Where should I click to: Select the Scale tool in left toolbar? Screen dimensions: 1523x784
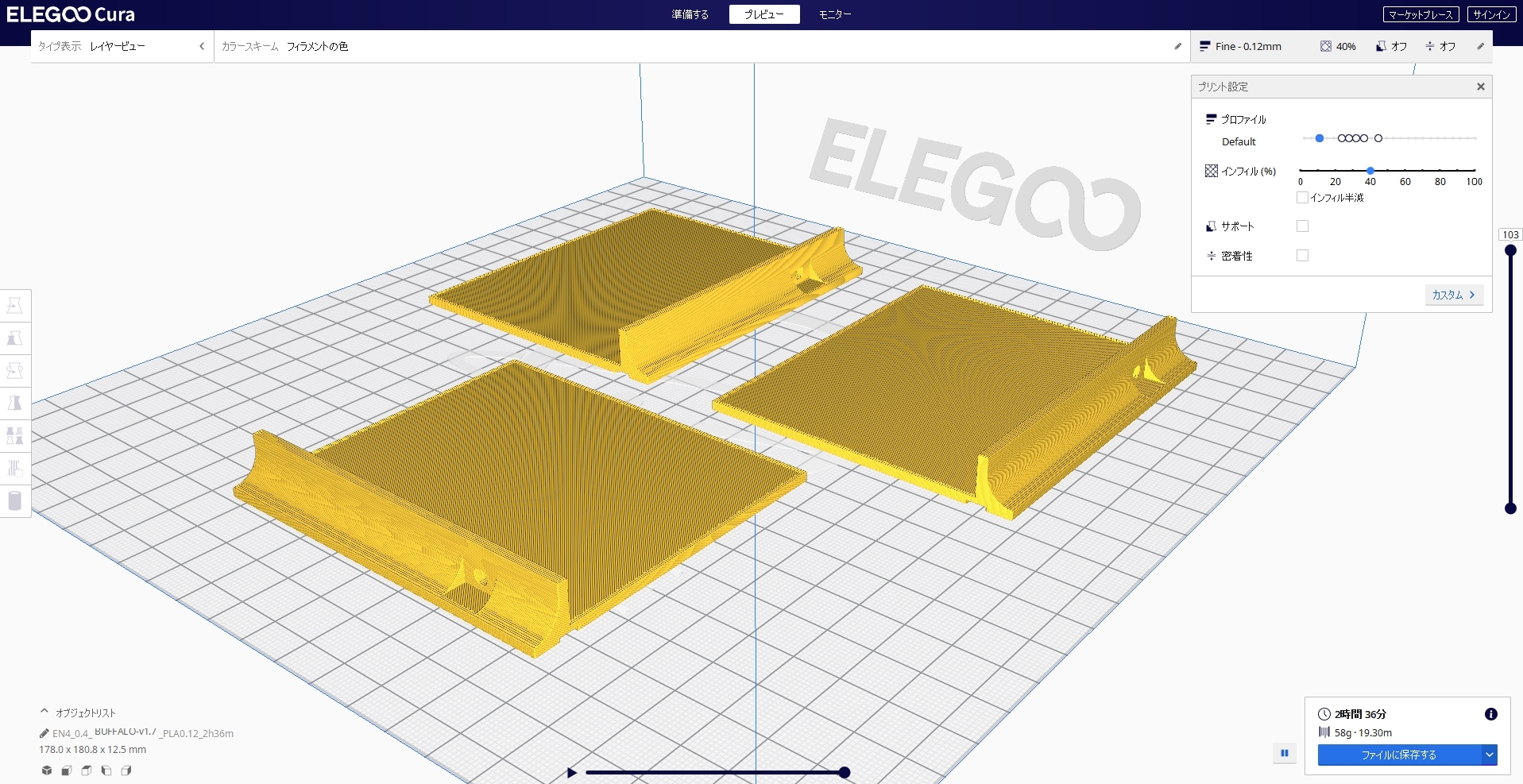point(15,338)
